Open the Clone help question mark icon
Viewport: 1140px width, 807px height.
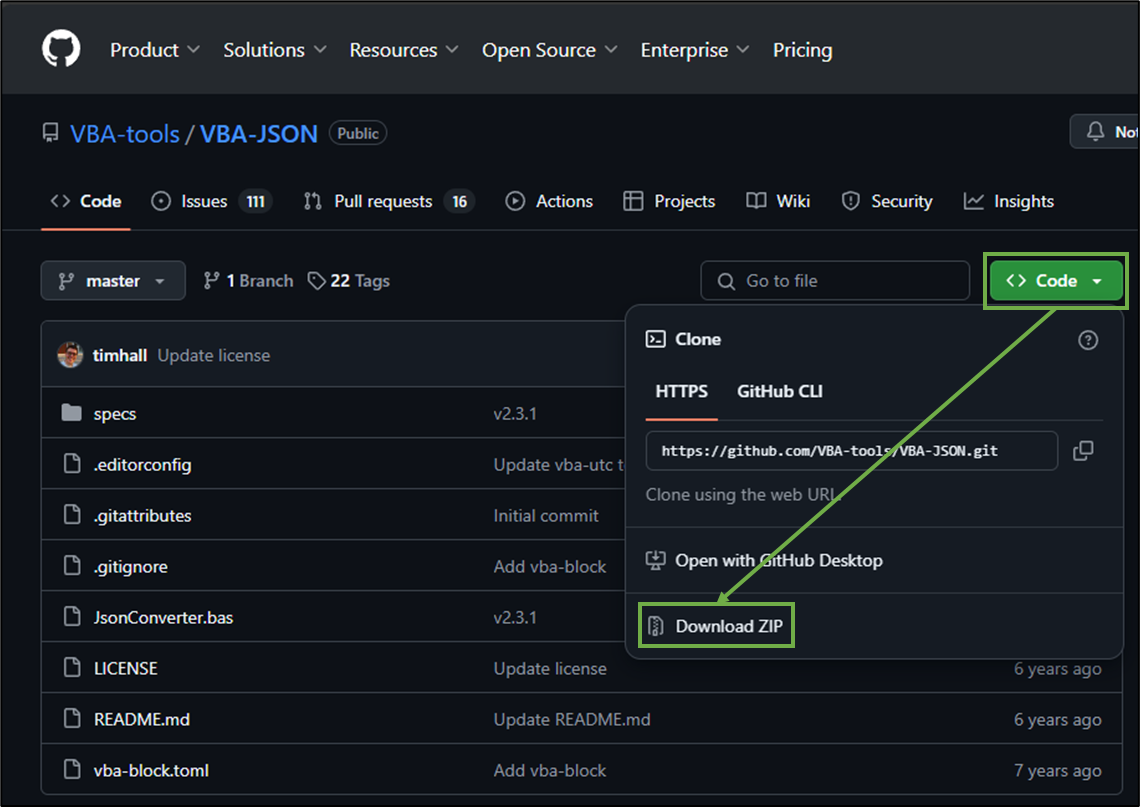point(1088,340)
